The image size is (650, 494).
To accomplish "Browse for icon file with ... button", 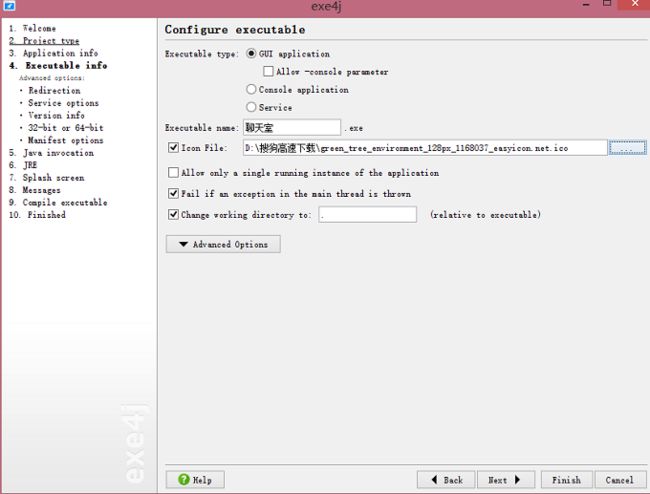I will point(627,148).
